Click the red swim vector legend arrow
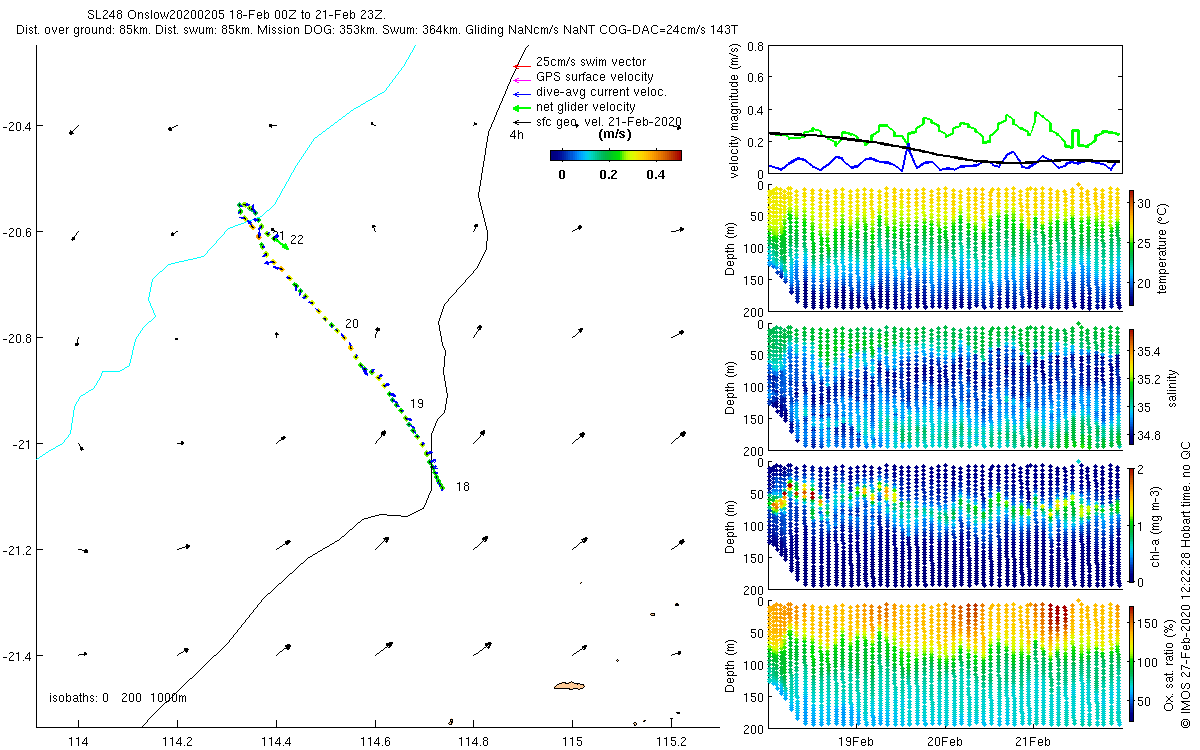This screenshot has height=750, width=1200. [520, 65]
